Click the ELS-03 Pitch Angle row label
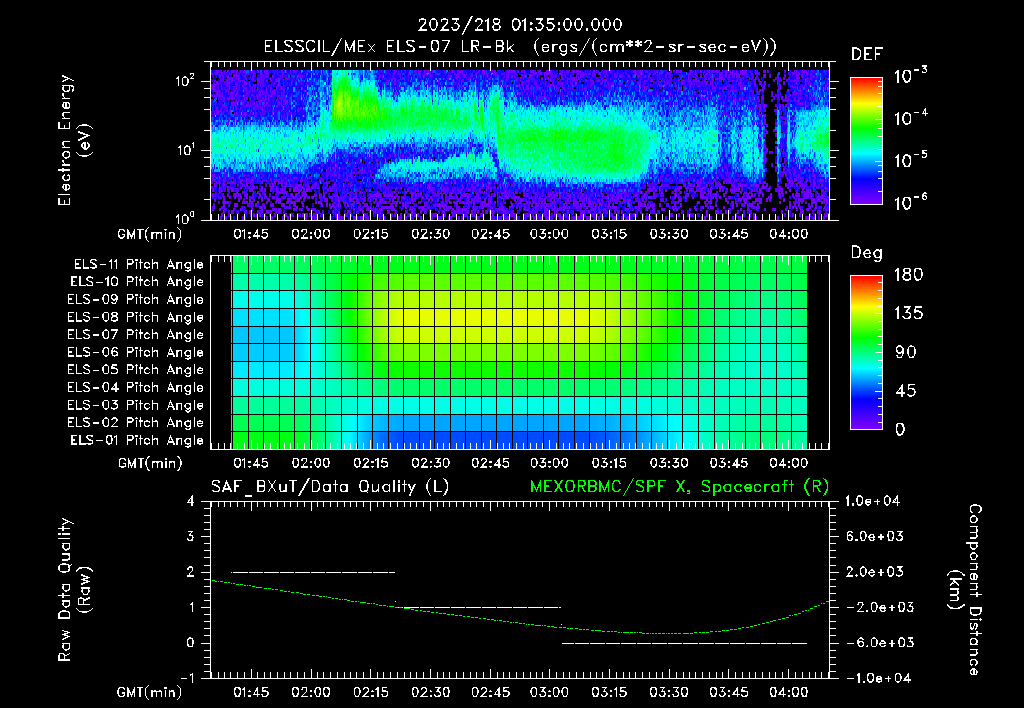The width and height of the screenshot is (1024, 708). [x=136, y=405]
